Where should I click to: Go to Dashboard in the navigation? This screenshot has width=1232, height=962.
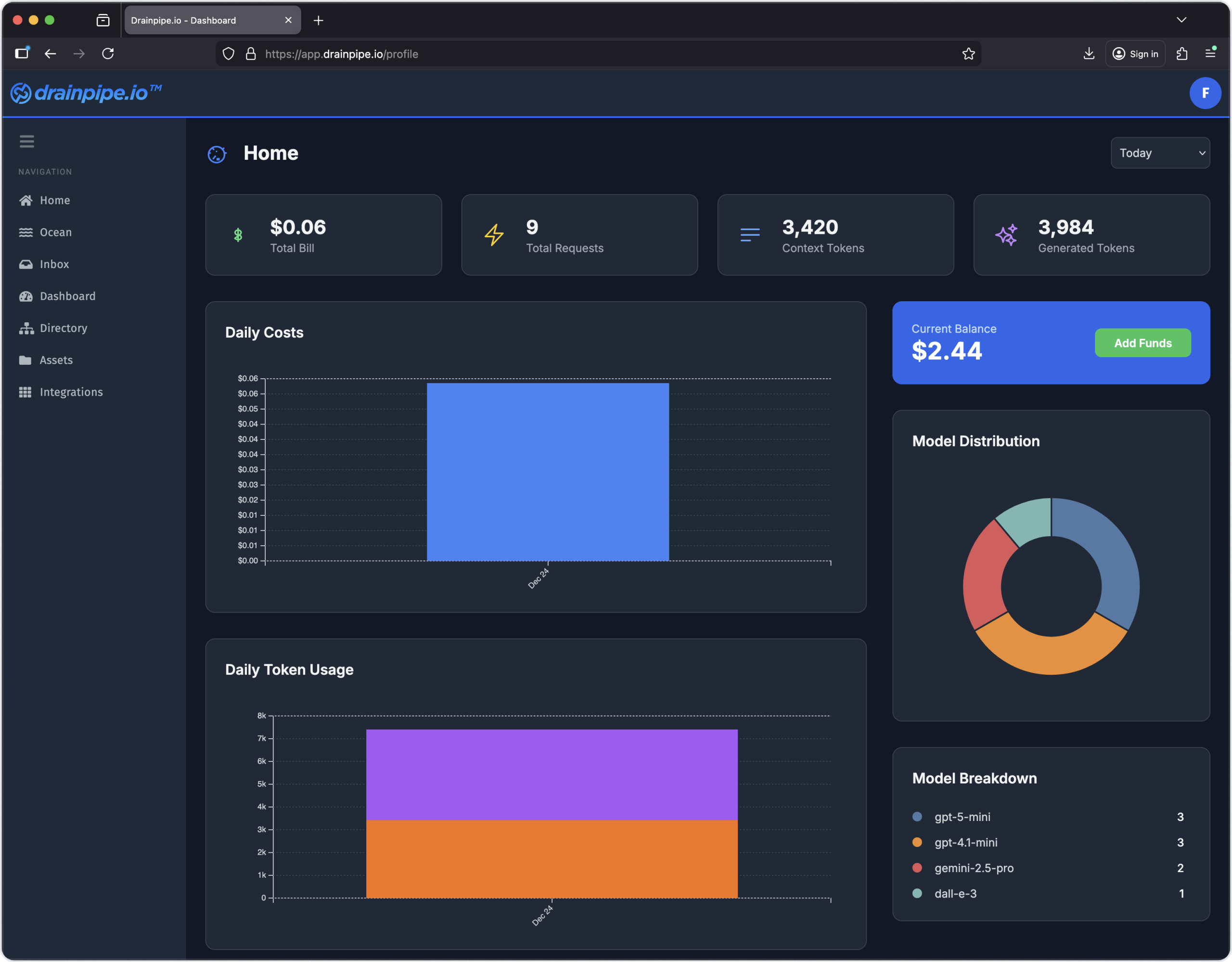coord(67,296)
